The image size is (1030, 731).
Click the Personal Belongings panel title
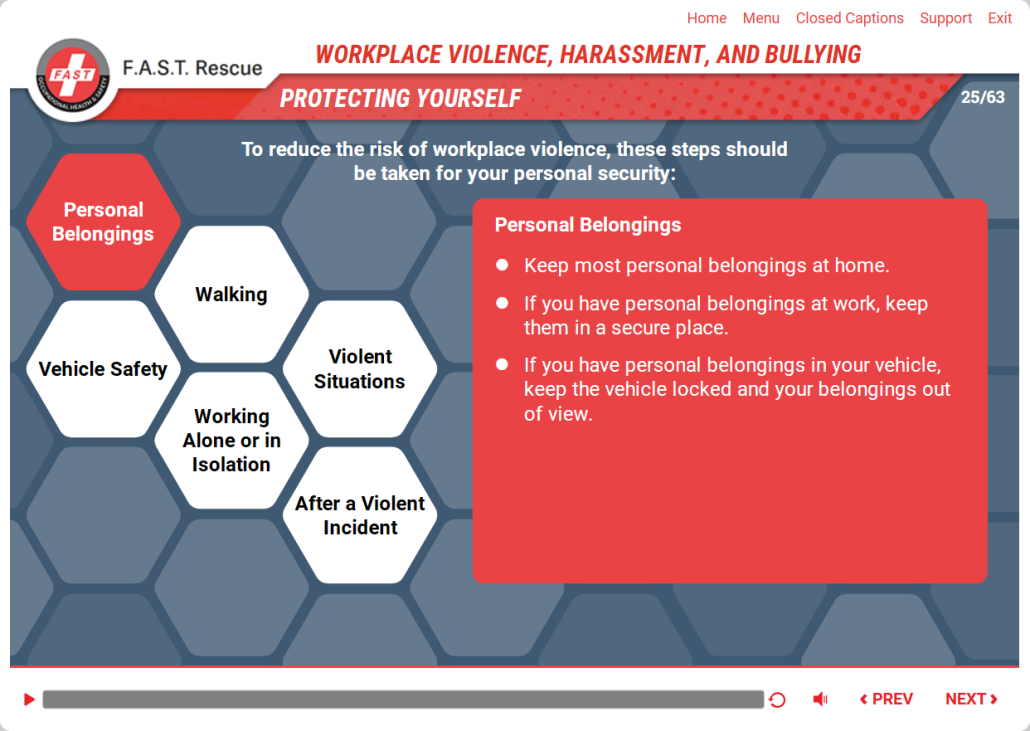(588, 225)
